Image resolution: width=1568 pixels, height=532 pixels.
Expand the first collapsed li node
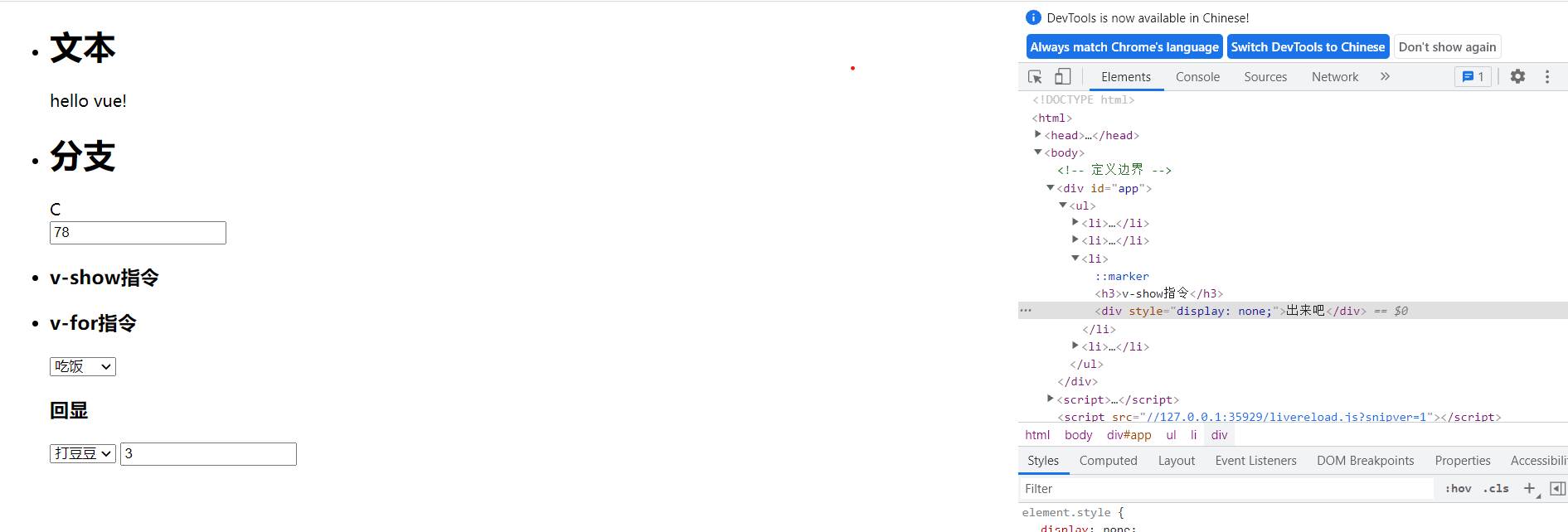click(1075, 222)
